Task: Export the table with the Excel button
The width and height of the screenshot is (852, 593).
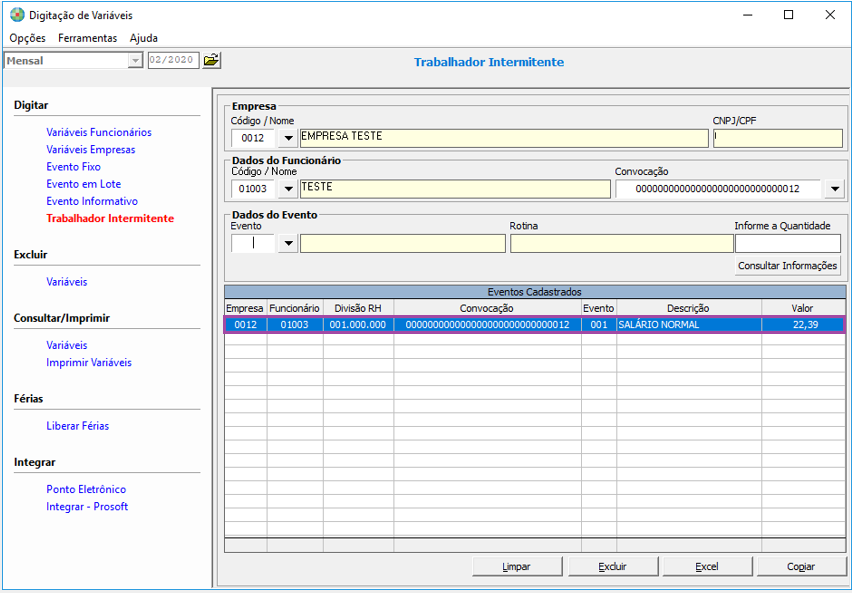Action: point(707,566)
